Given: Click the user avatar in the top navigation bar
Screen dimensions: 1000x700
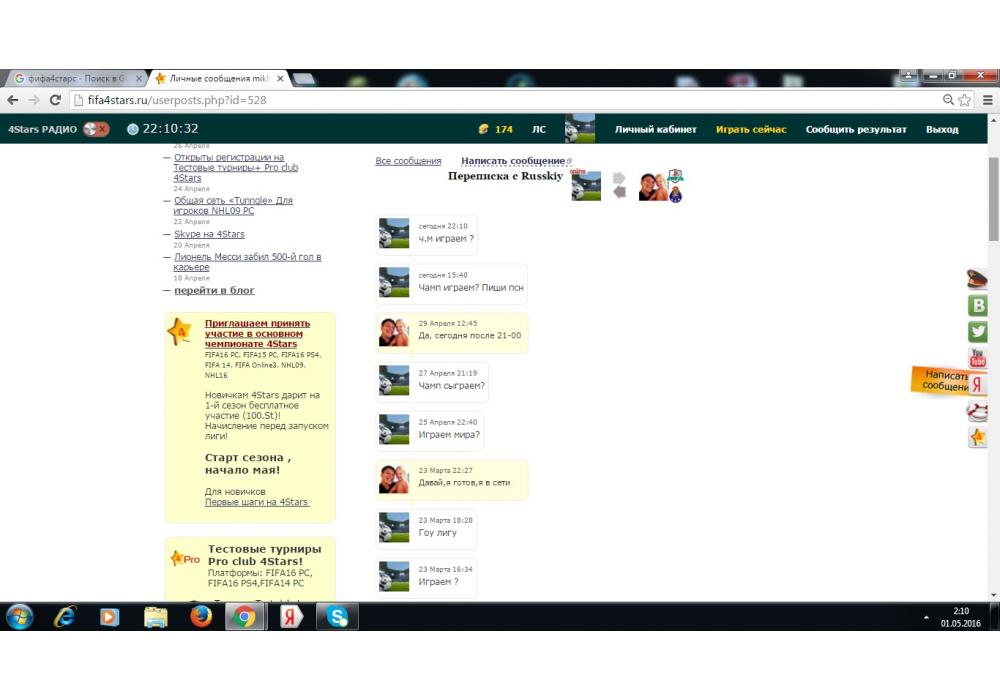Looking at the screenshot, I should click(x=580, y=129).
